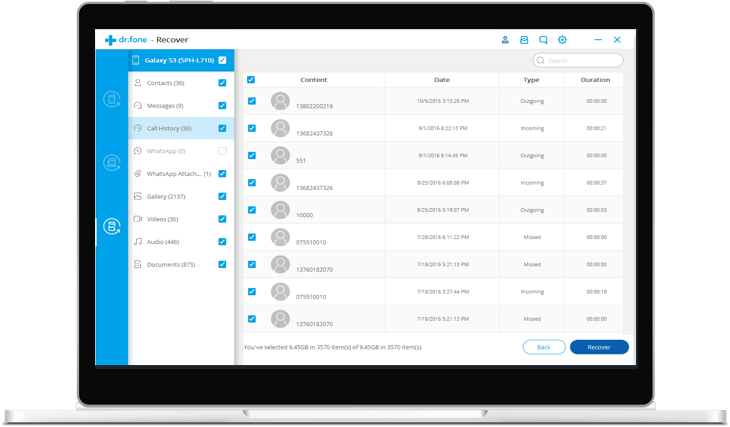
Task: Click the Contacts category icon
Action: click(x=138, y=83)
